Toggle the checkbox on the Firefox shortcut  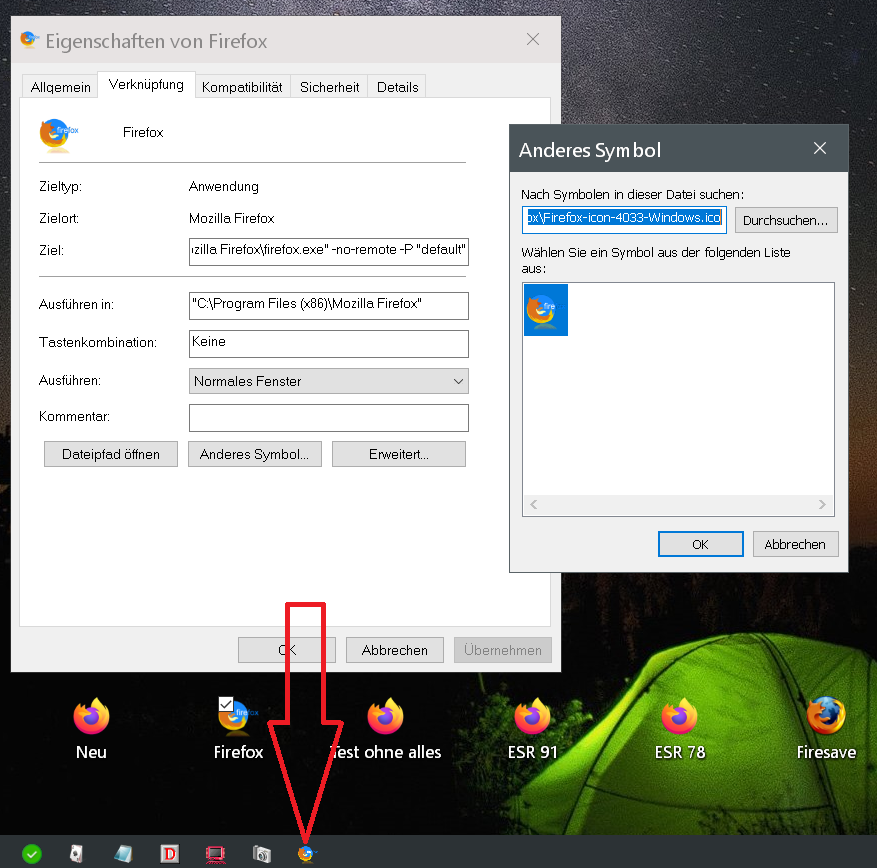point(226,704)
